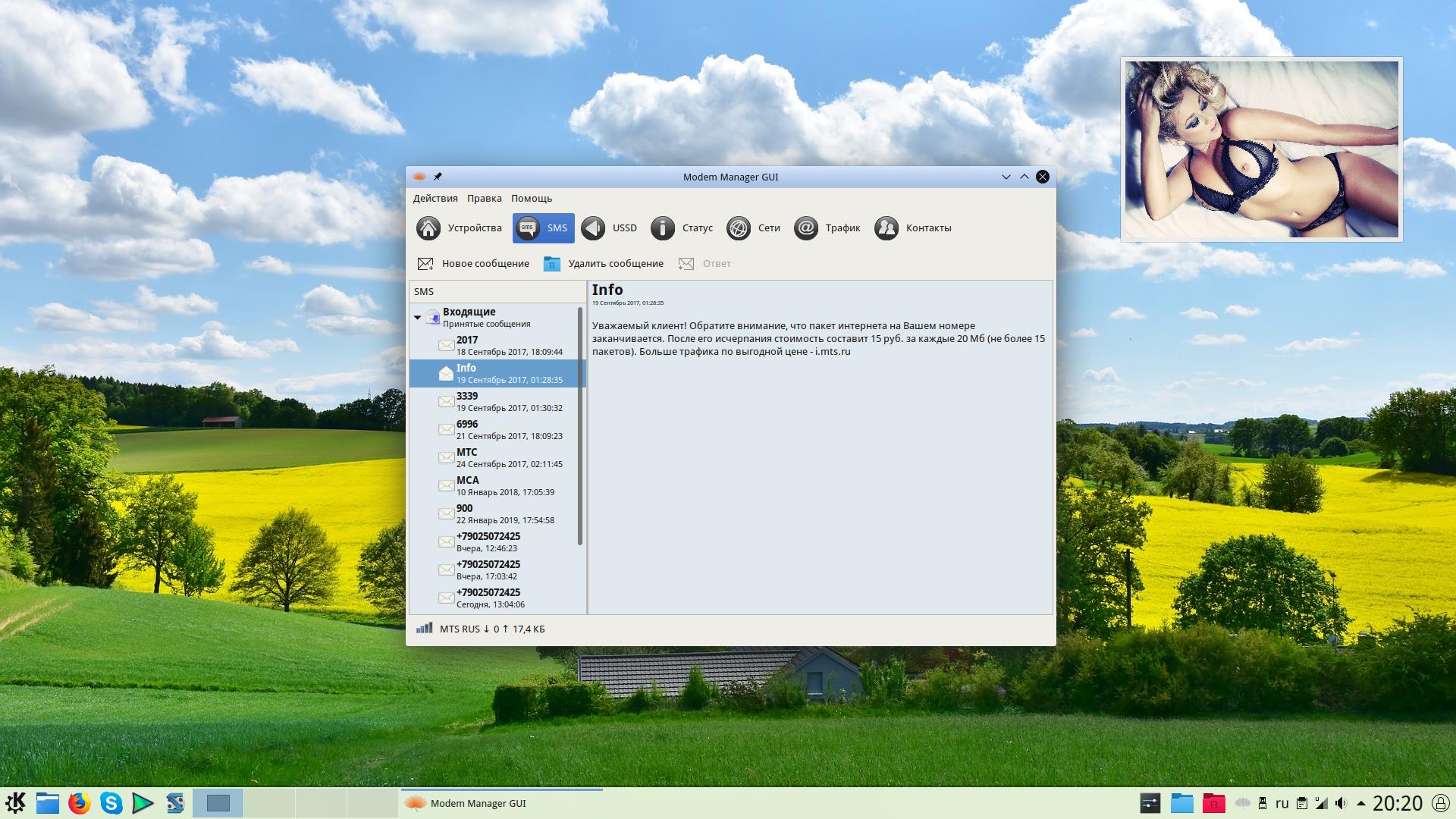The width and height of the screenshot is (1456, 819).
Task: Open the Правка menu
Action: pyautogui.click(x=484, y=199)
